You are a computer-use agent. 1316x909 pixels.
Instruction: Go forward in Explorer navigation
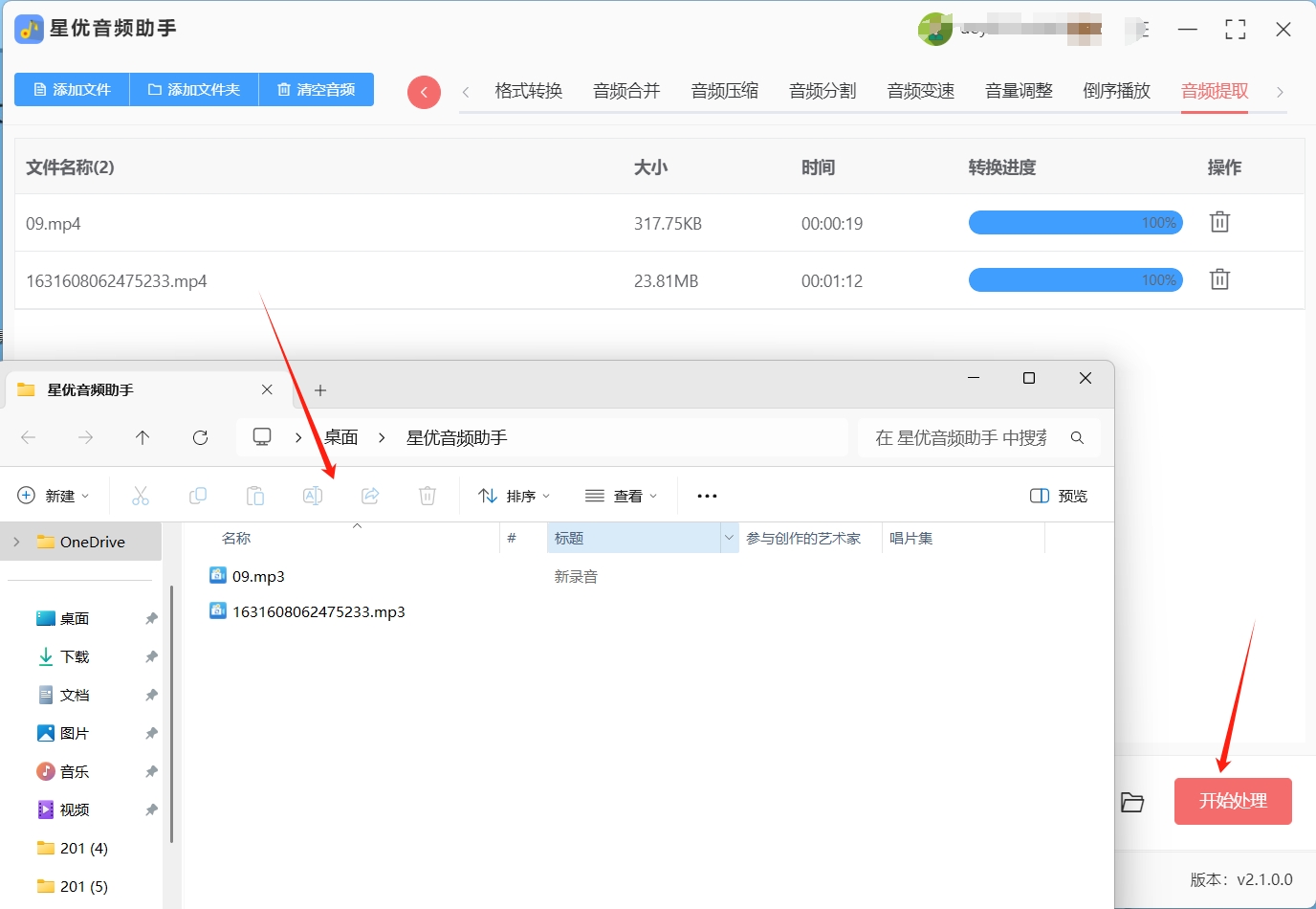click(85, 437)
